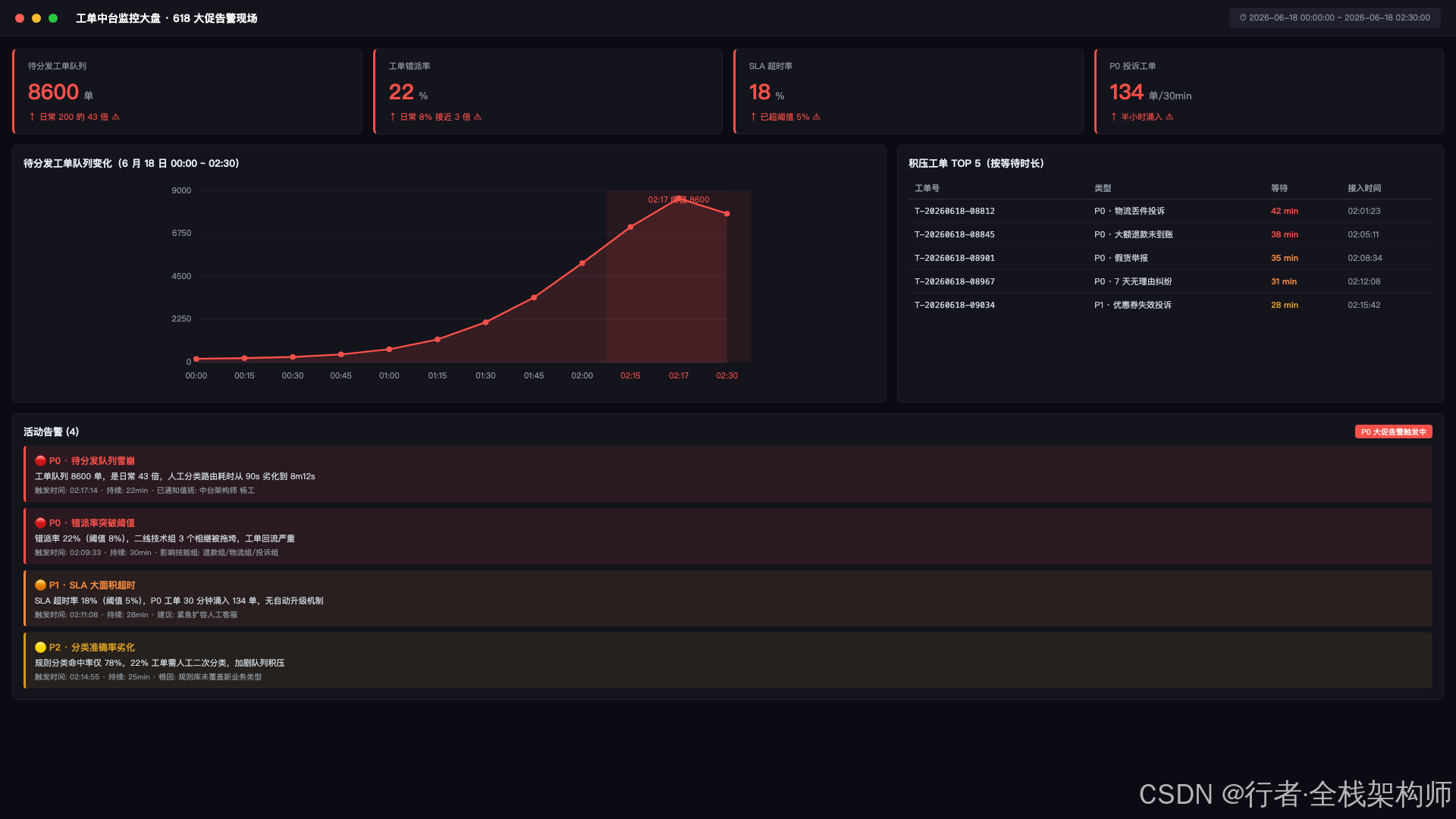Click the 半小时涌入 warning text
The width and height of the screenshot is (1456, 819).
tap(1142, 118)
